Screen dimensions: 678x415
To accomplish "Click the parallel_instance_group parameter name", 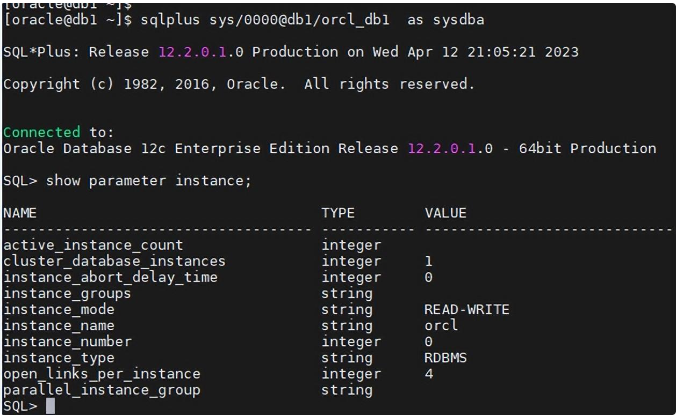I will 101,390.
